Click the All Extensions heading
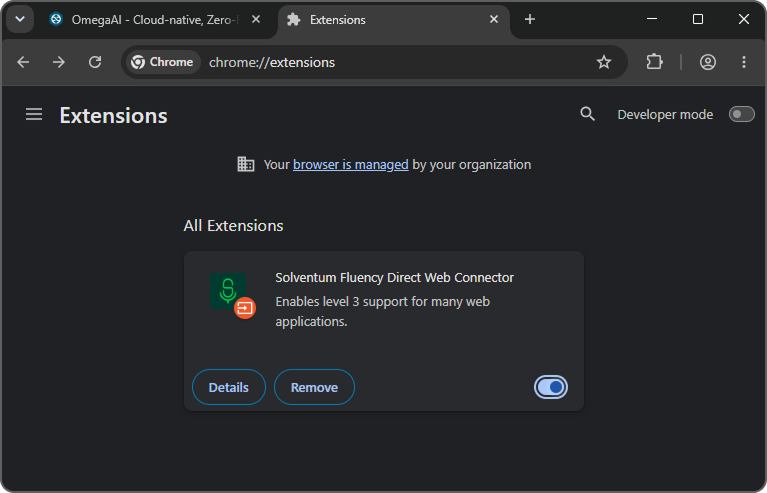The image size is (767, 493). 233,226
